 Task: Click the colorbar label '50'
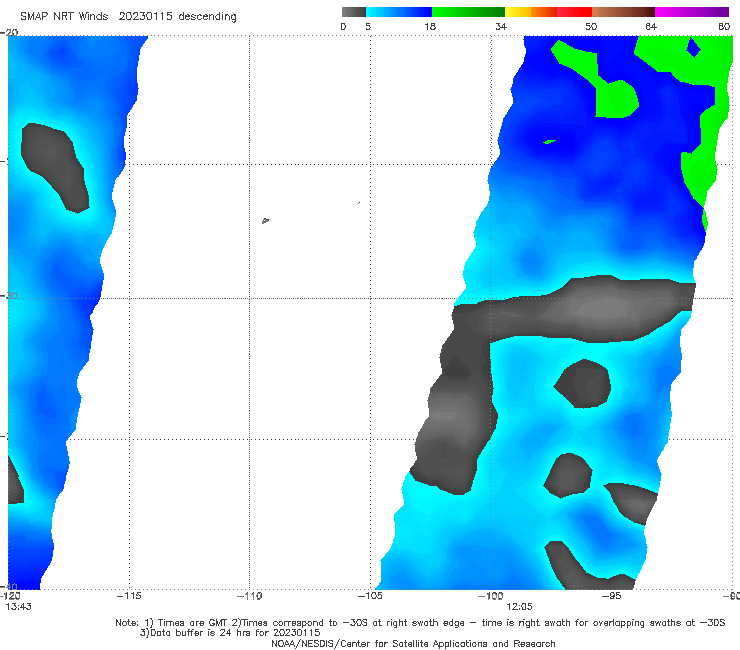click(x=591, y=26)
